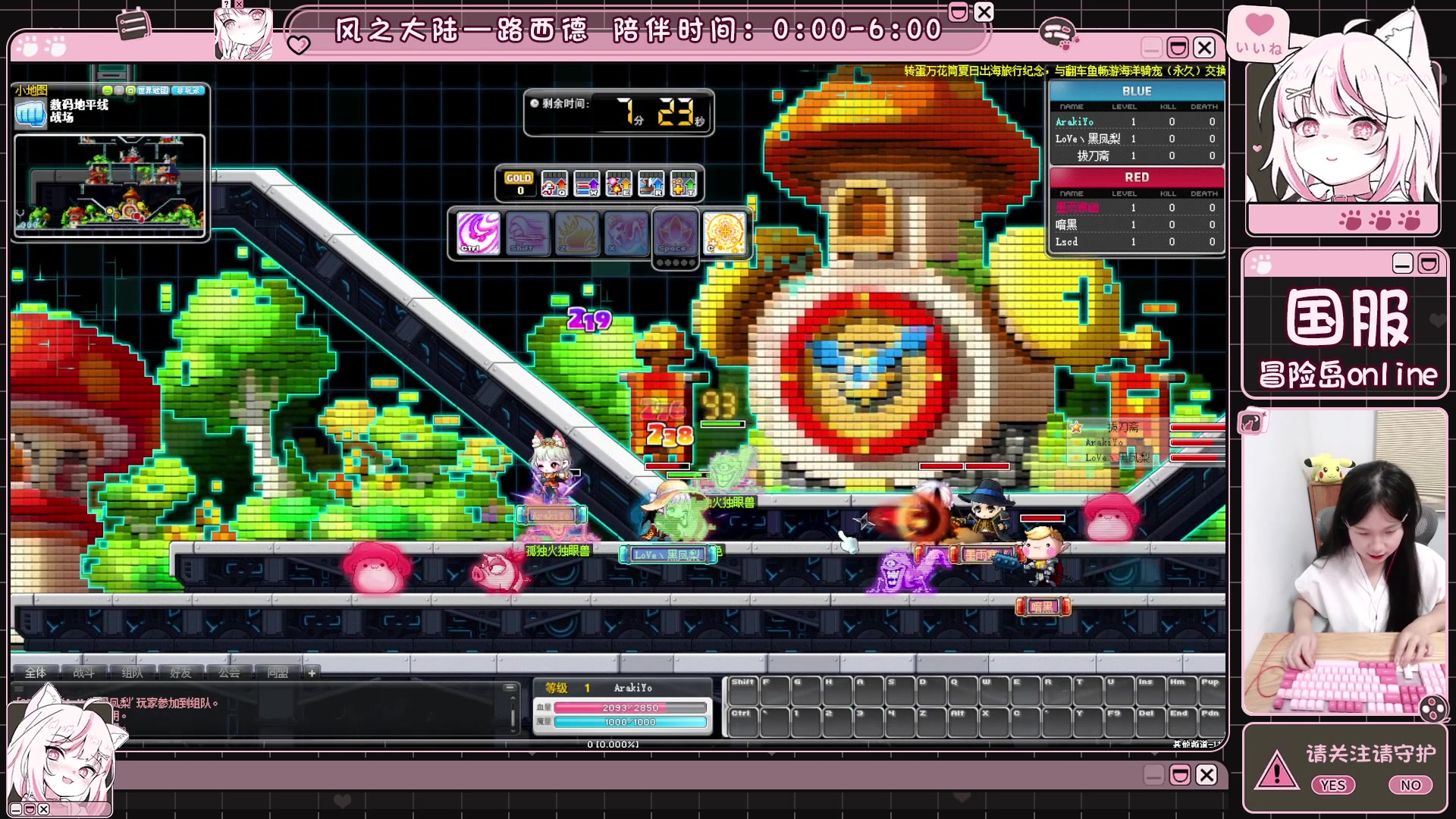The height and width of the screenshot is (819, 1456).
Task: Select LoVe丶黑凤梨 row in BLUE scoreboard
Action: pyautogui.click(x=1136, y=139)
